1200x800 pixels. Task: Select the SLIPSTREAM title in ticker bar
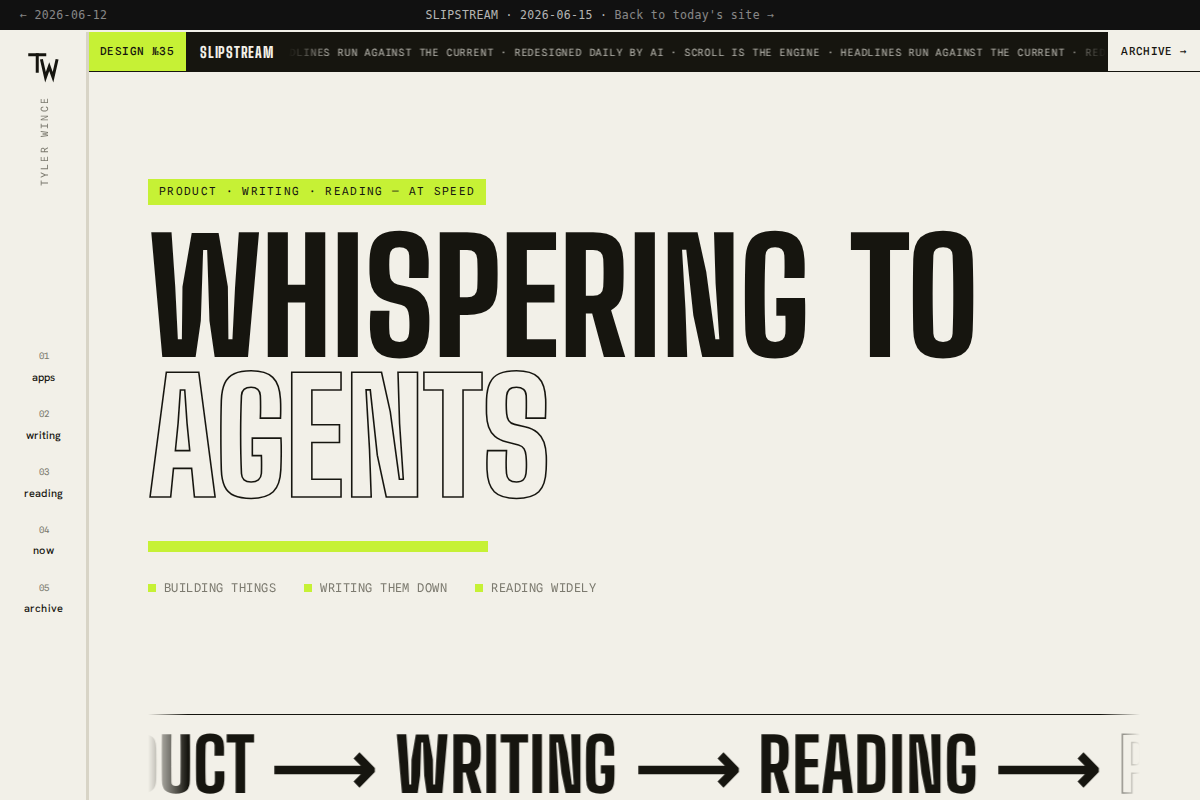(237, 52)
